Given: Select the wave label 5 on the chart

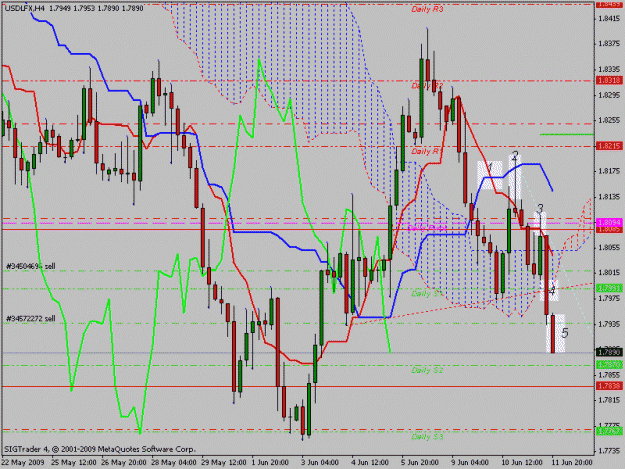Looking at the screenshot, I should [564, 333].
